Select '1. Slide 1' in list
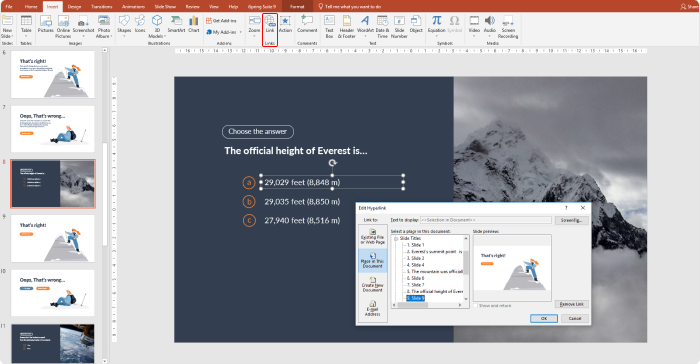Screen dimensions: 700x364 tap(416, 245)
